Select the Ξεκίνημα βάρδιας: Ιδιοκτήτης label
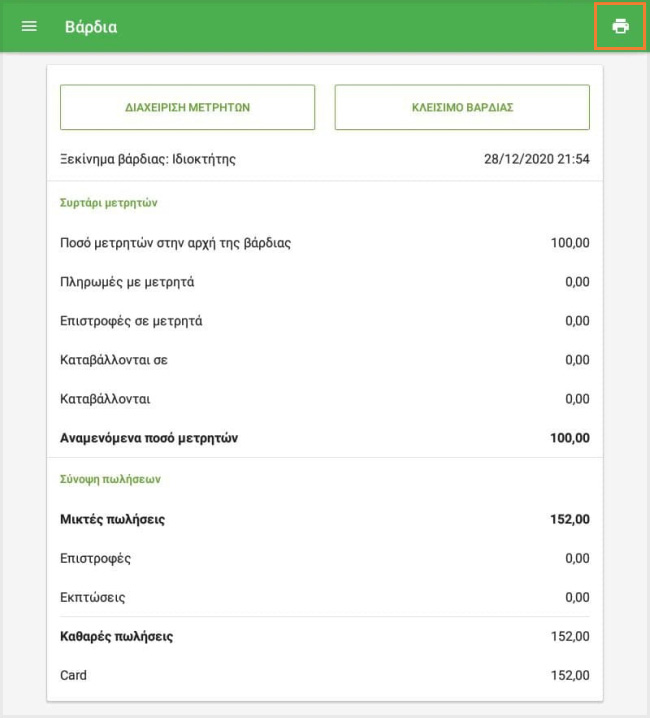 (x=148, y=159)
